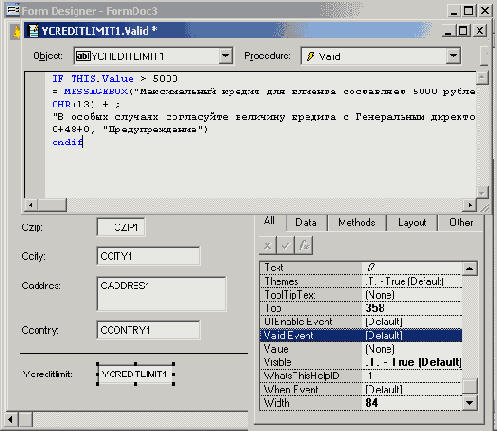
Task: Switch to the Other tab
Action: pos(461,223)
